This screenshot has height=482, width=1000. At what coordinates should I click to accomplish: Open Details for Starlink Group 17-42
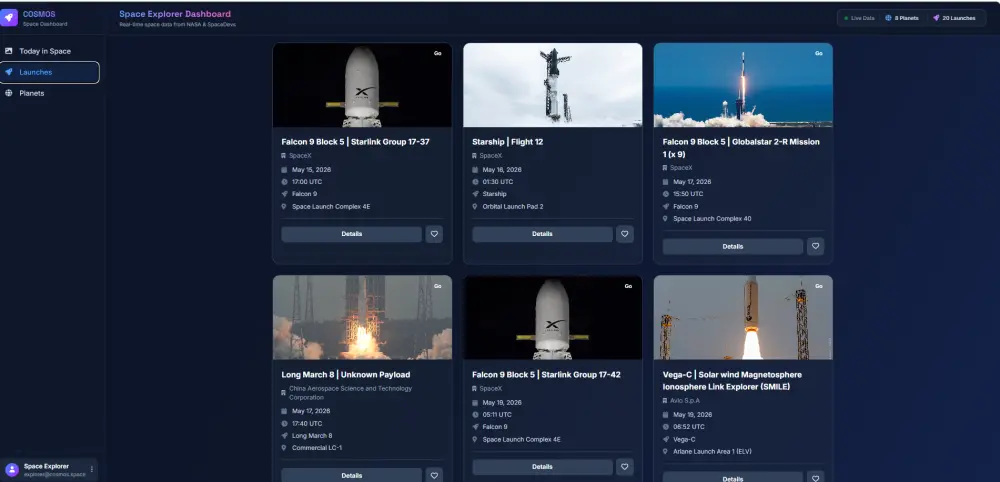pos(542,467)
